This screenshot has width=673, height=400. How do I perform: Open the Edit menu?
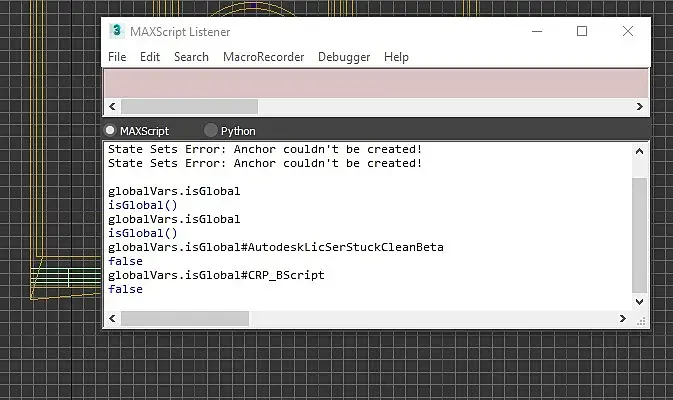click(x=150, y=57)
